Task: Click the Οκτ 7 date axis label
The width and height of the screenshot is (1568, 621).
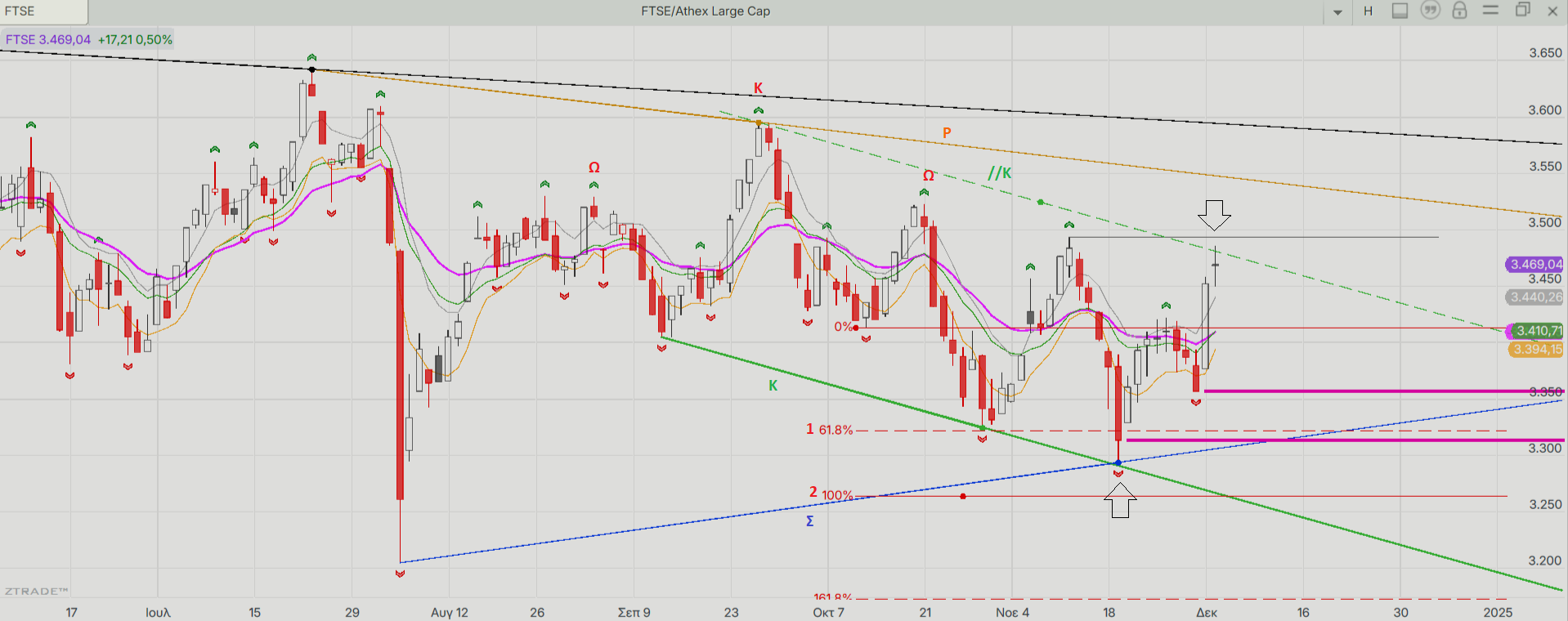Action: tap(828, 612)
